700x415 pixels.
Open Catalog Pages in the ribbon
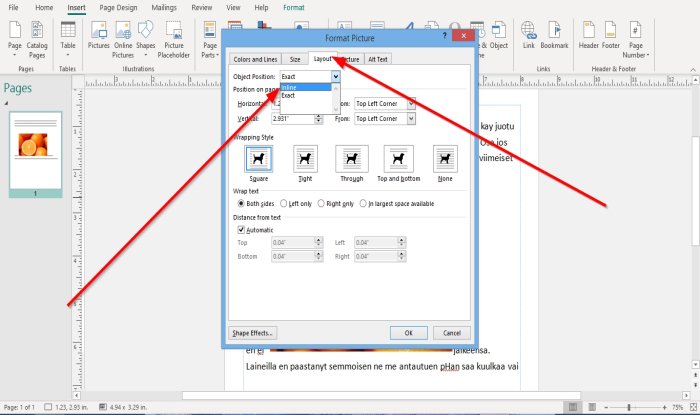click(37, 39)
